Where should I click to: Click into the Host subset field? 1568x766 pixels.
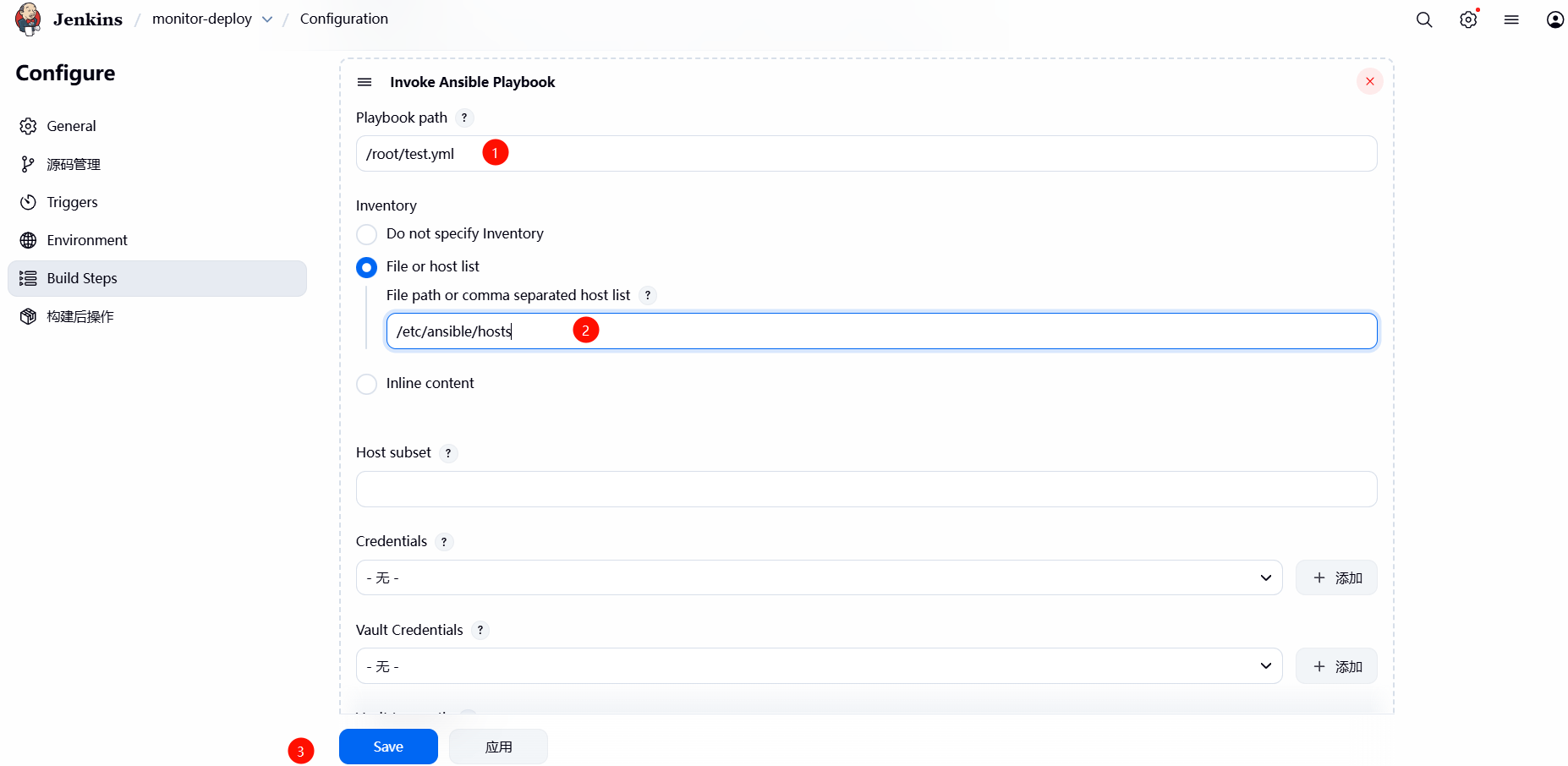point(866,490)
